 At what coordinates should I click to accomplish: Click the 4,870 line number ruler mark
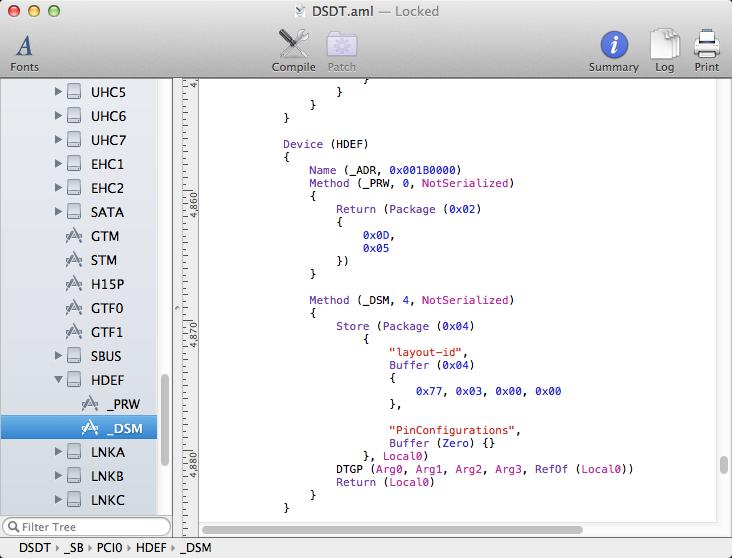[193, 334]
